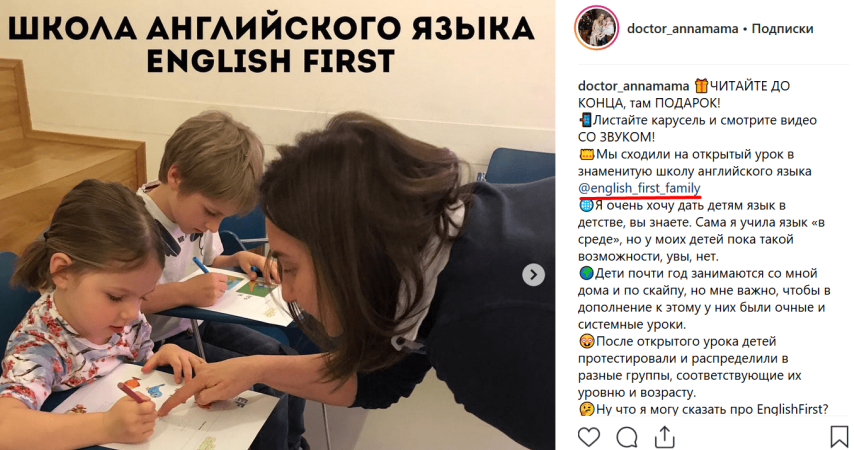This screenshot has width=854, height=450.
Task: Click the gift emoji before ЧИТАЙТЕ ДО КОНЦА
Action: pos(701,86)
